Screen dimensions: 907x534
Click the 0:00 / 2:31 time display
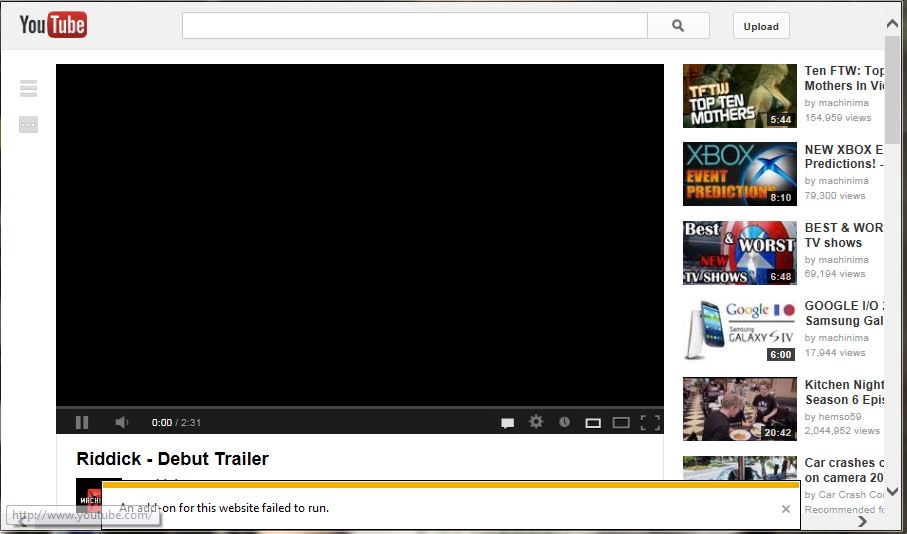(176, 422)
